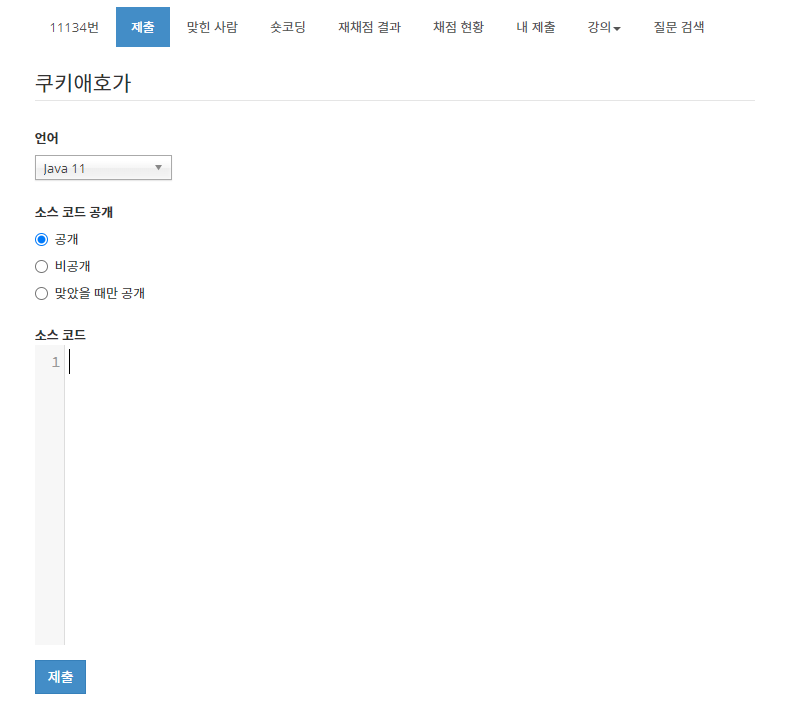The height and width of the screenshot is (705, 793).
Task: Choose the 비공개 radio option
Action: (x=41, y=267)
